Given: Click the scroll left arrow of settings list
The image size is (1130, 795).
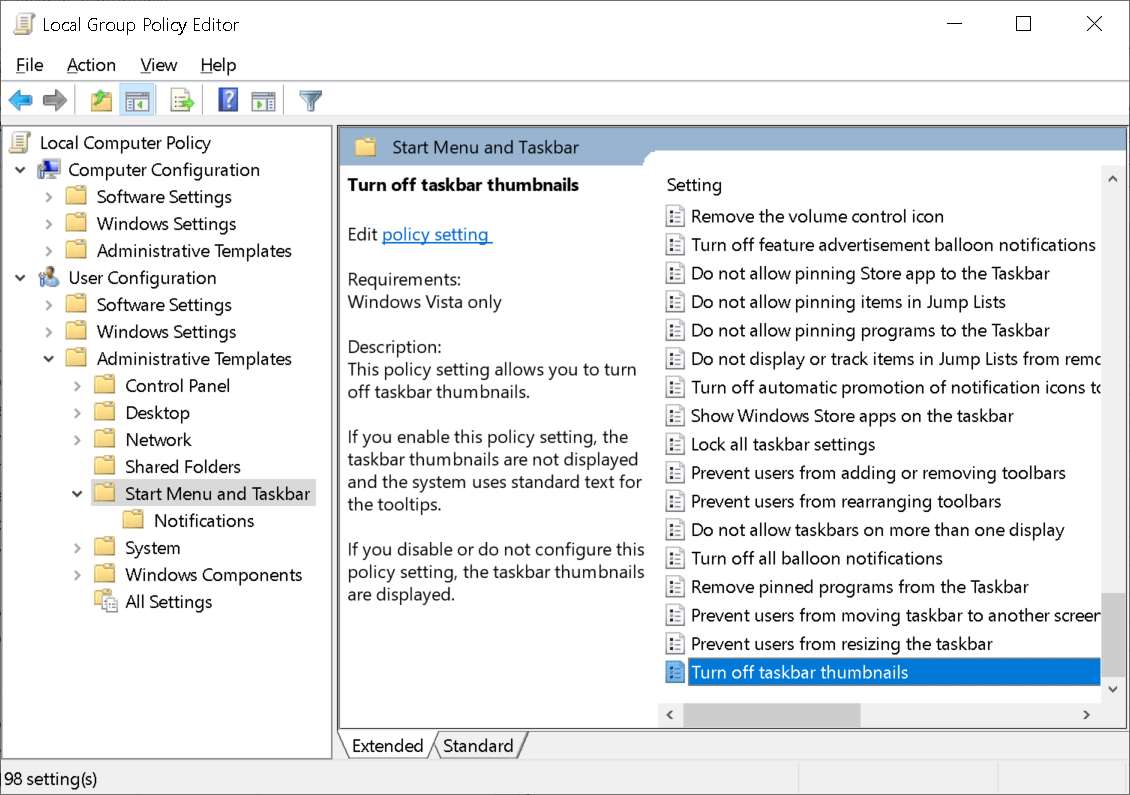Looking at the screenshot, I should point(670,714).
